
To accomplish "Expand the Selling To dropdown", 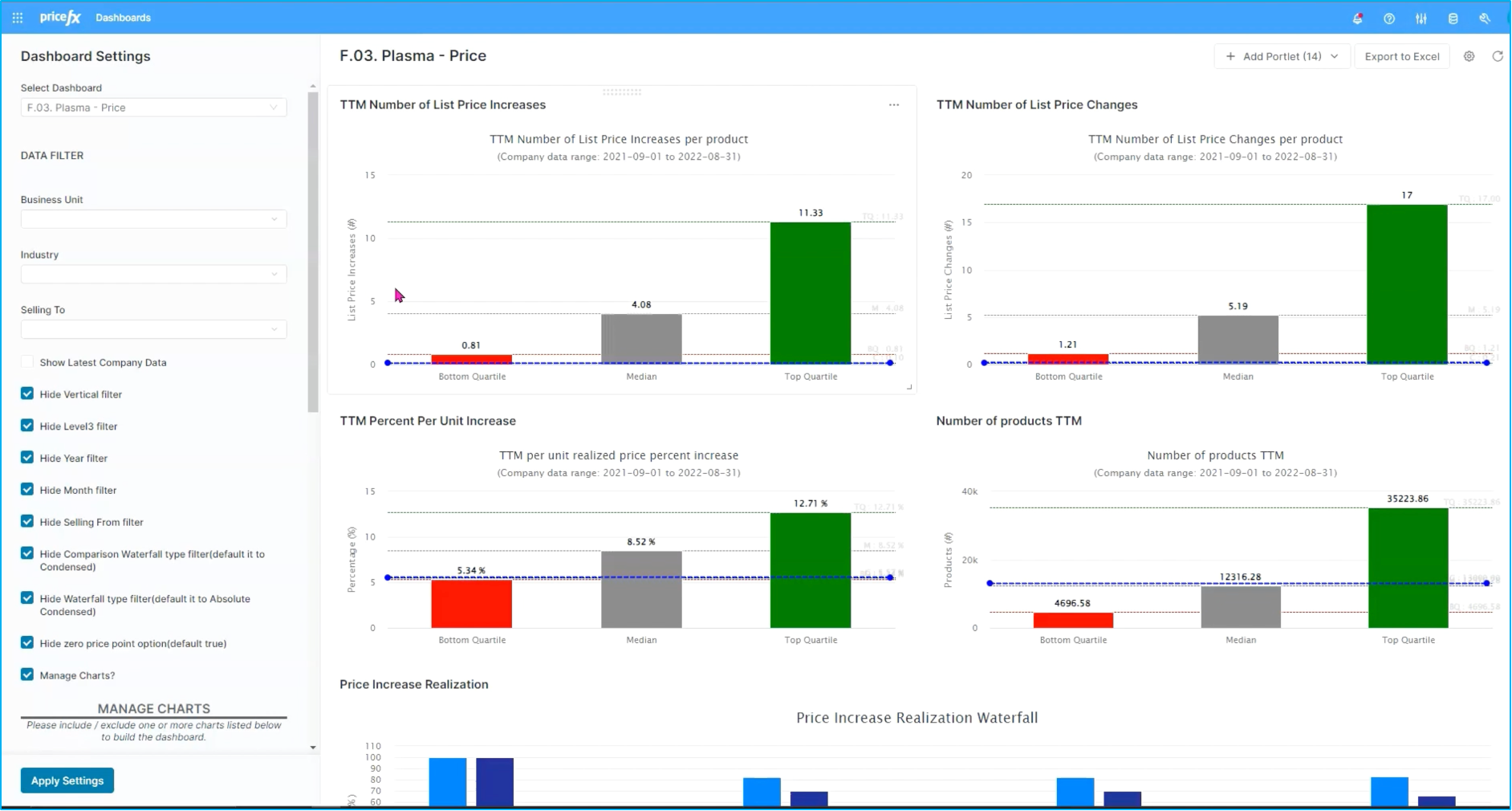I will [153, 329].
